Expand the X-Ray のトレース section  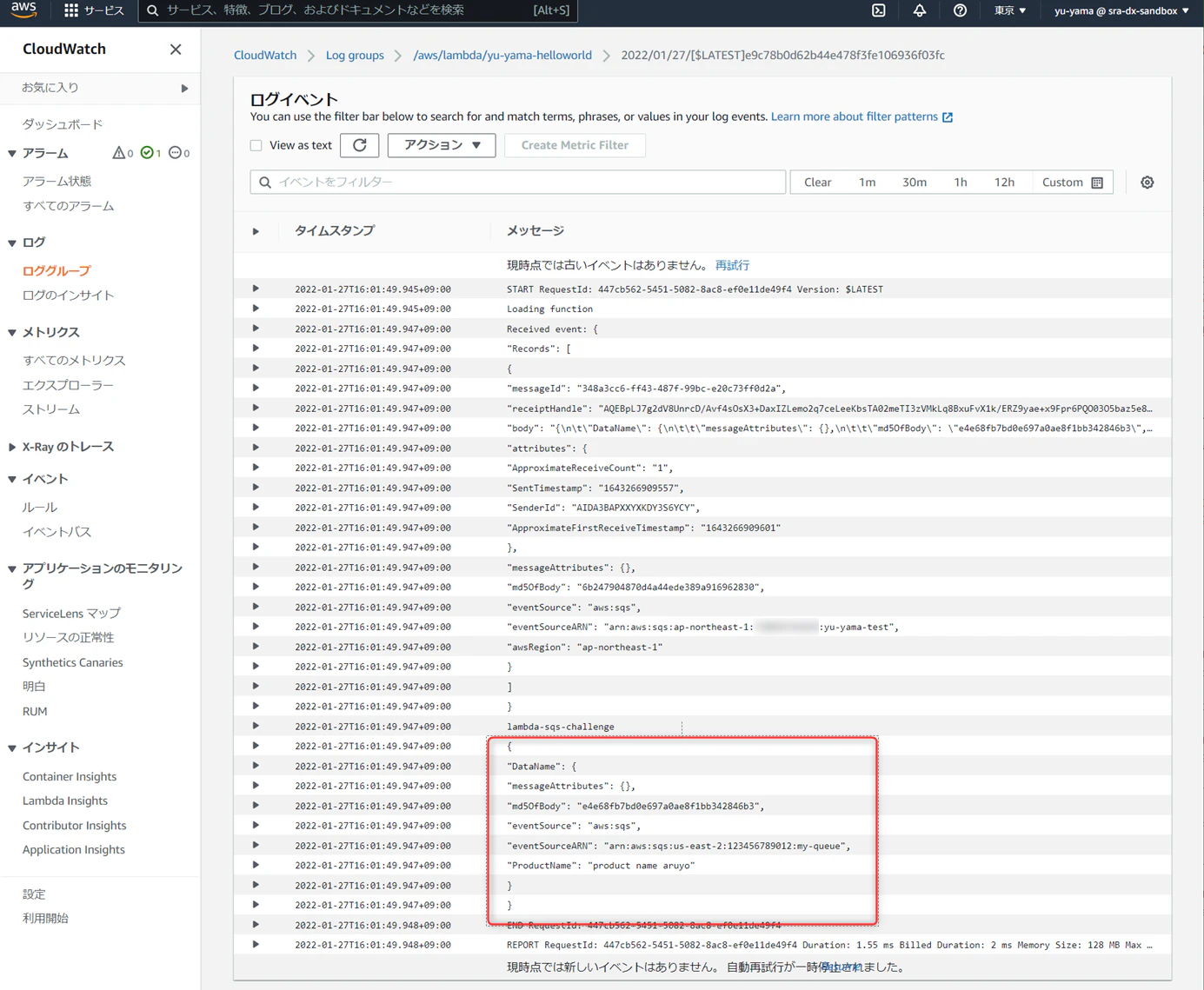(12, 447)
